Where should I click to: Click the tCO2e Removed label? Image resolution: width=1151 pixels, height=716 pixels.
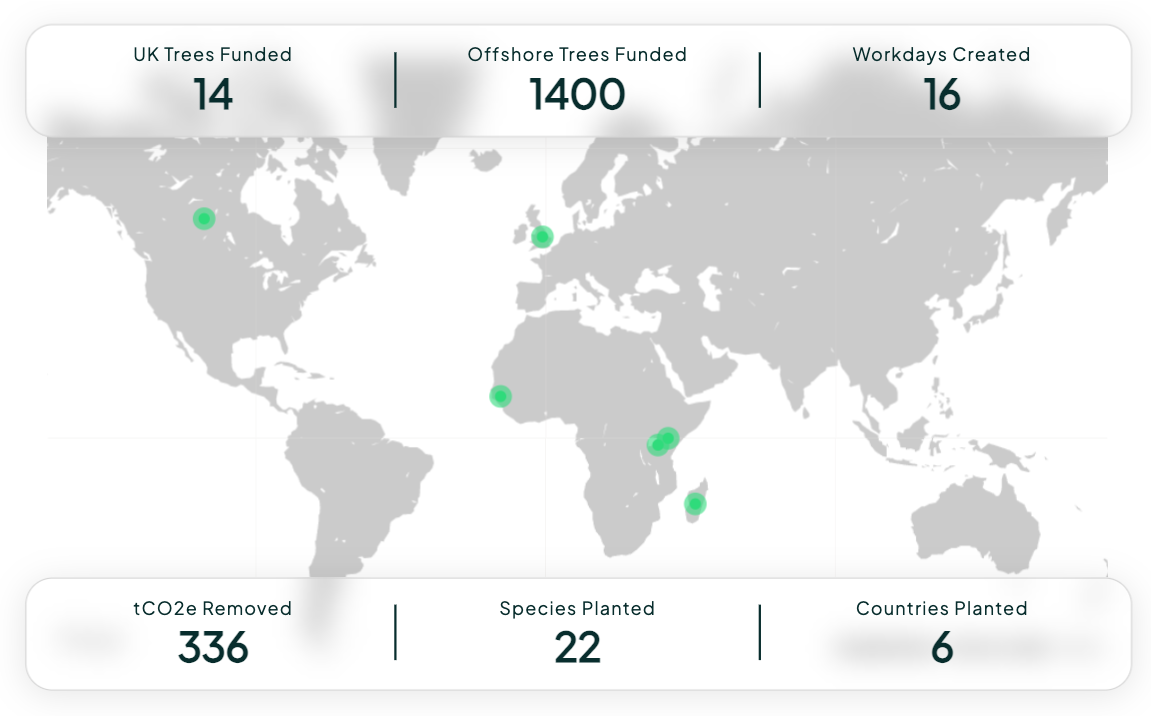(213, 608)
